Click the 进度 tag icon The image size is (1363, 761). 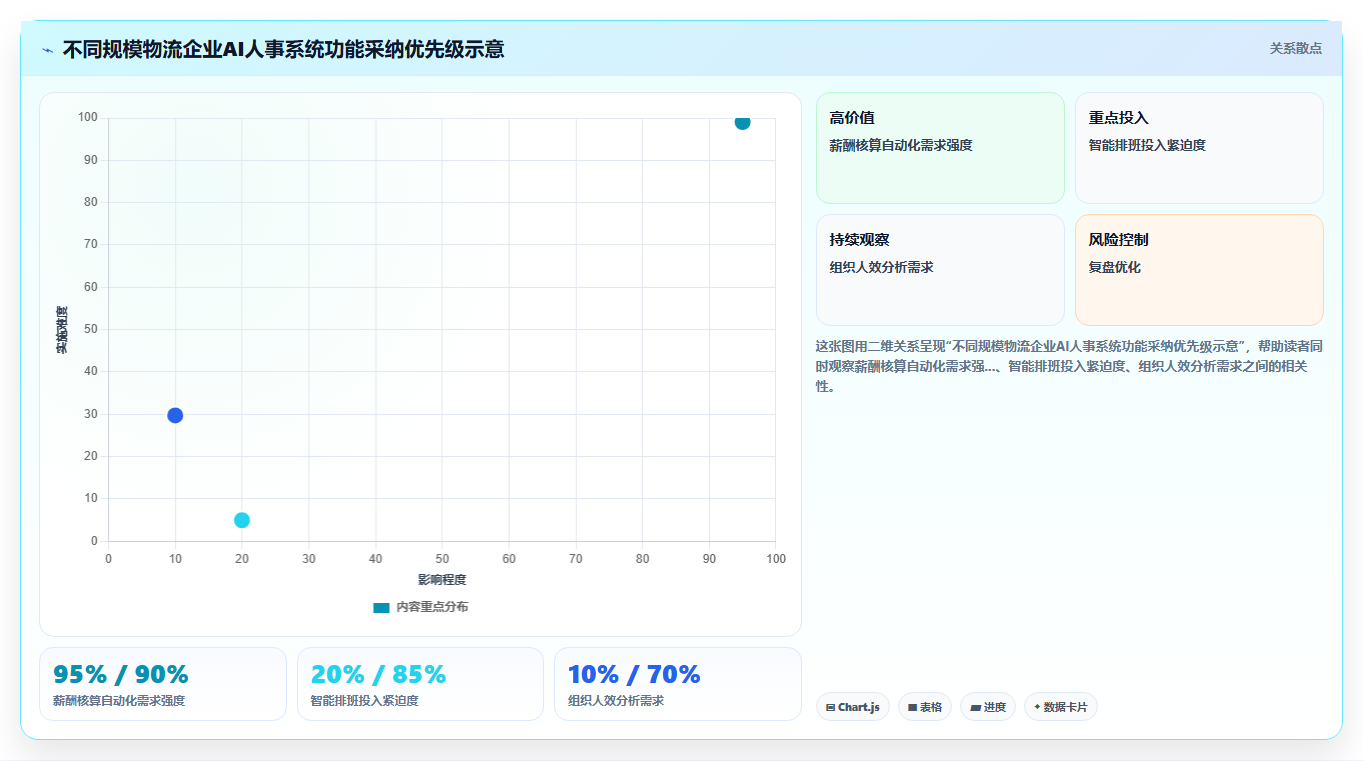tap(975, 707)
